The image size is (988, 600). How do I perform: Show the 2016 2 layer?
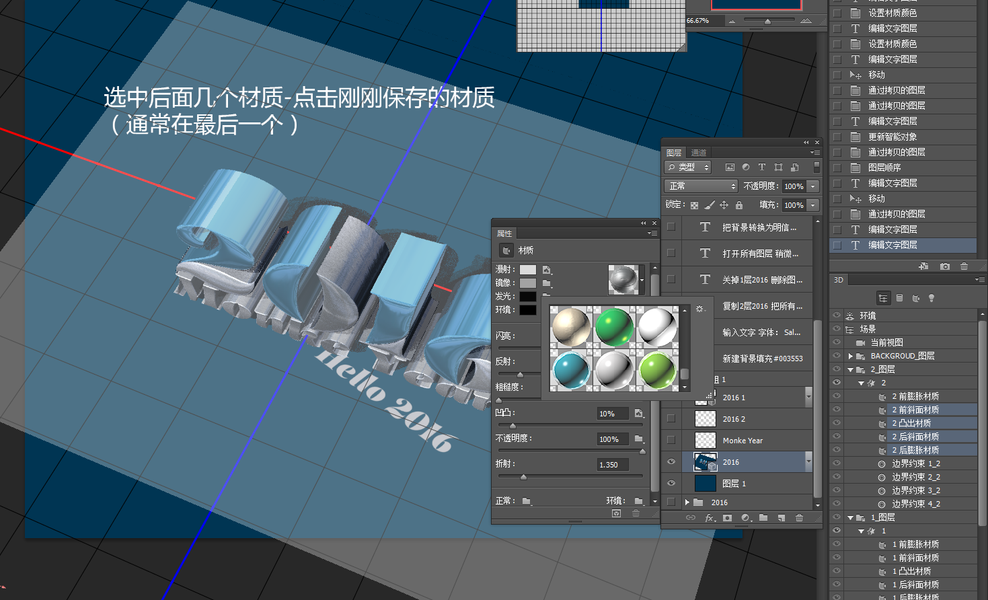point(671,418)
